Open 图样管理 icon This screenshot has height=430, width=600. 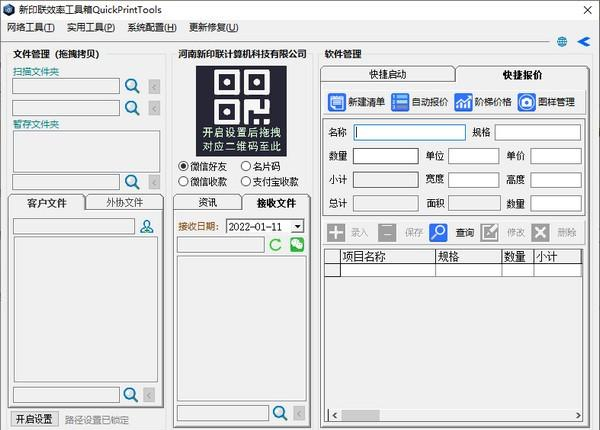coord(527,102)
